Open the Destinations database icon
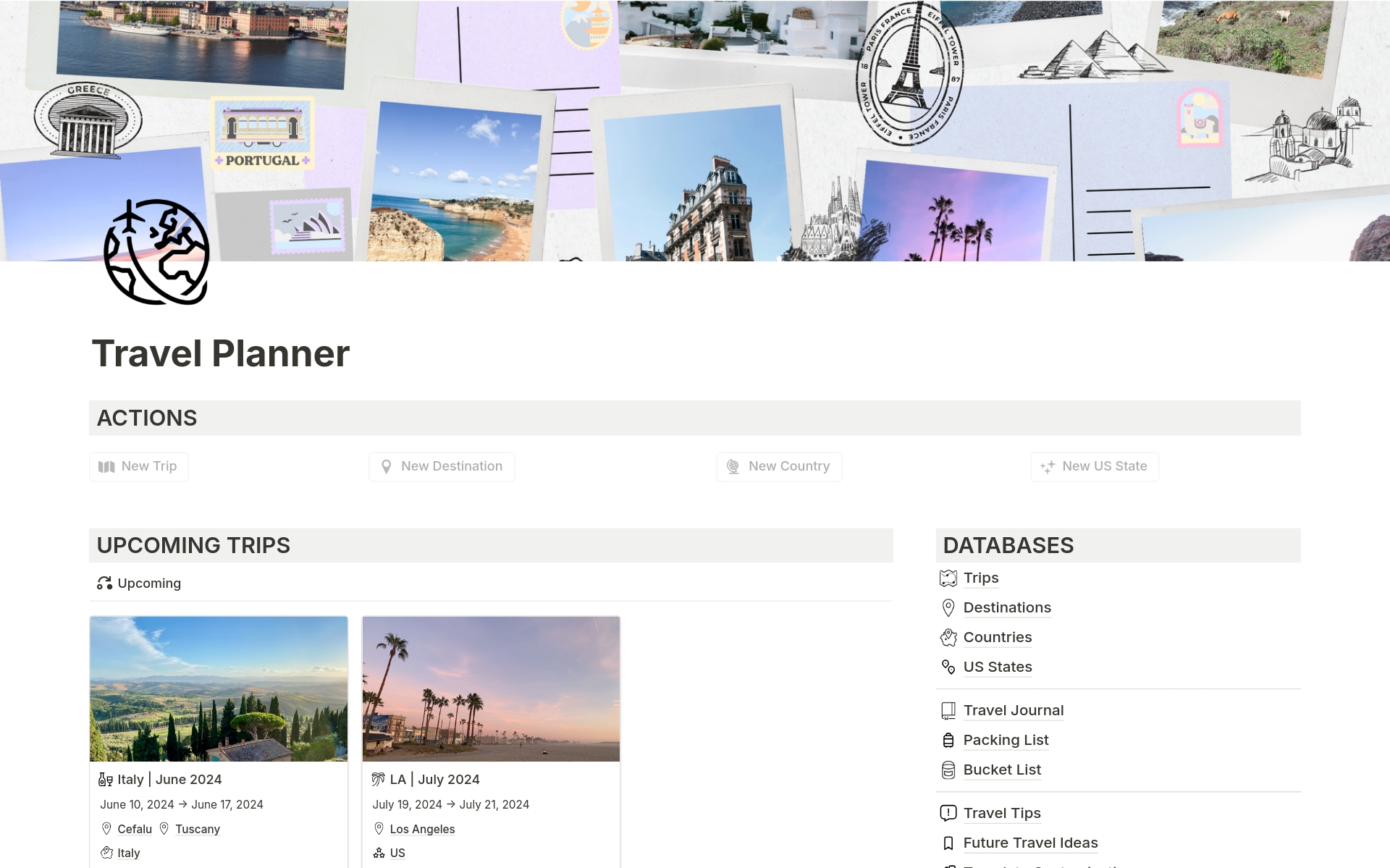This screenshot has height=868, width=1390. [947, 607]
